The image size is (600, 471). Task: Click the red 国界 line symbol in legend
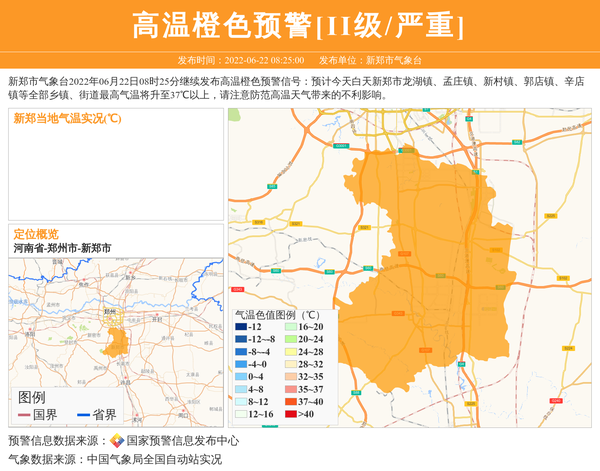23,415
